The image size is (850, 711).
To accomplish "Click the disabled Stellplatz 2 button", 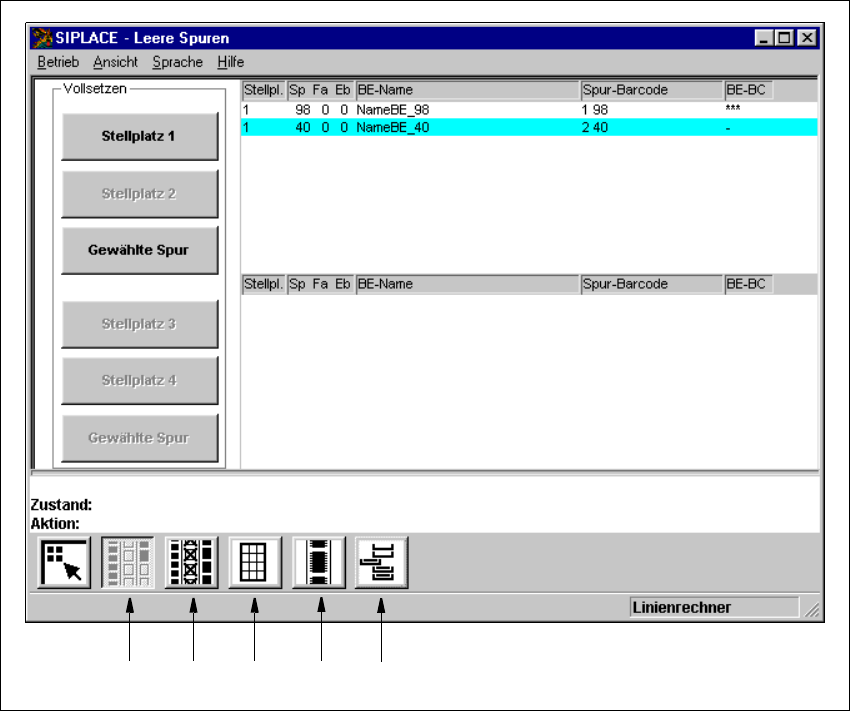I will pos(140,193).
